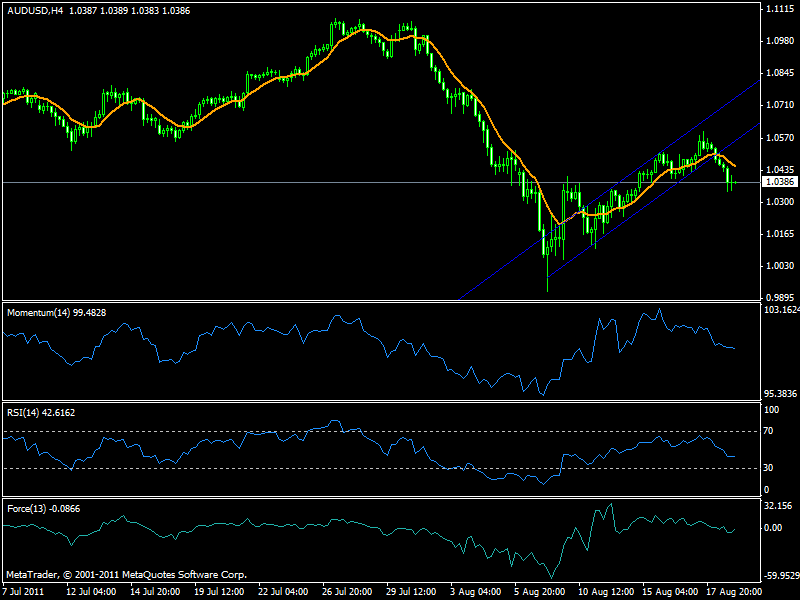
Task: Click the 22 Jul 04:00 time label
Action: pos(283,592)
